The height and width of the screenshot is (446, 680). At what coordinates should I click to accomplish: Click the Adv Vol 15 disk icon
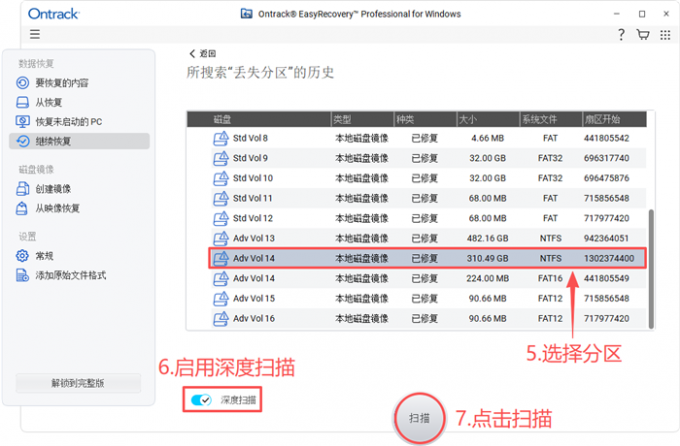pos(221,298)
